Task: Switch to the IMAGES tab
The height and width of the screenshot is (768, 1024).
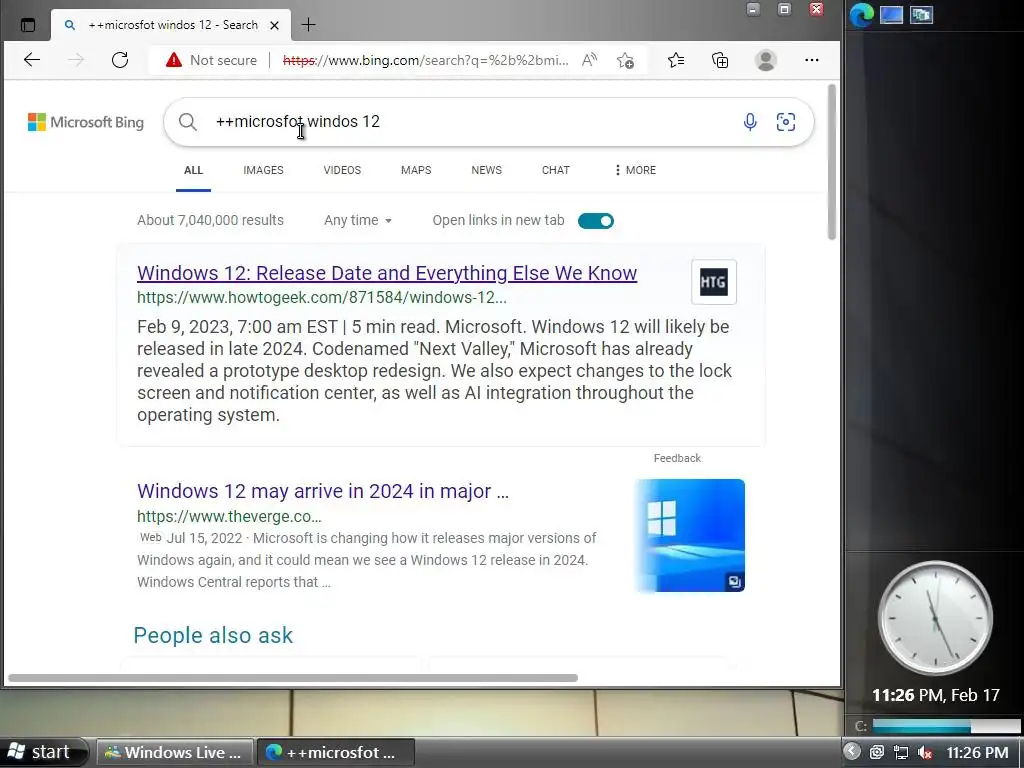Action: [x=263, y=170]
